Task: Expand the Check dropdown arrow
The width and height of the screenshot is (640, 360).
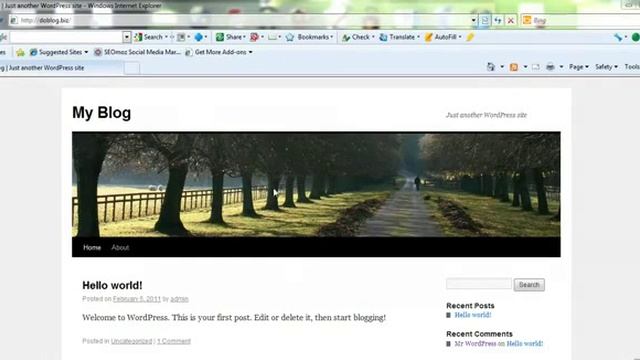Action: tap(373, 37)
